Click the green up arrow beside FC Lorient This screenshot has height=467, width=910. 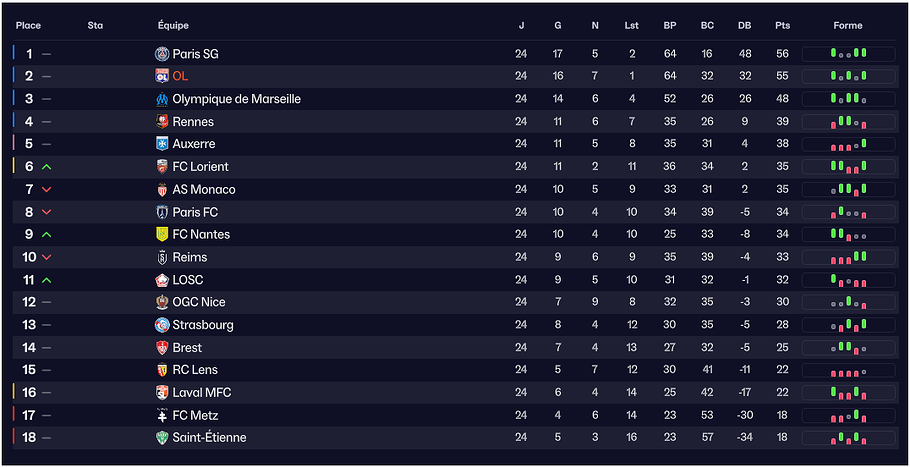(x=47, y=167)
